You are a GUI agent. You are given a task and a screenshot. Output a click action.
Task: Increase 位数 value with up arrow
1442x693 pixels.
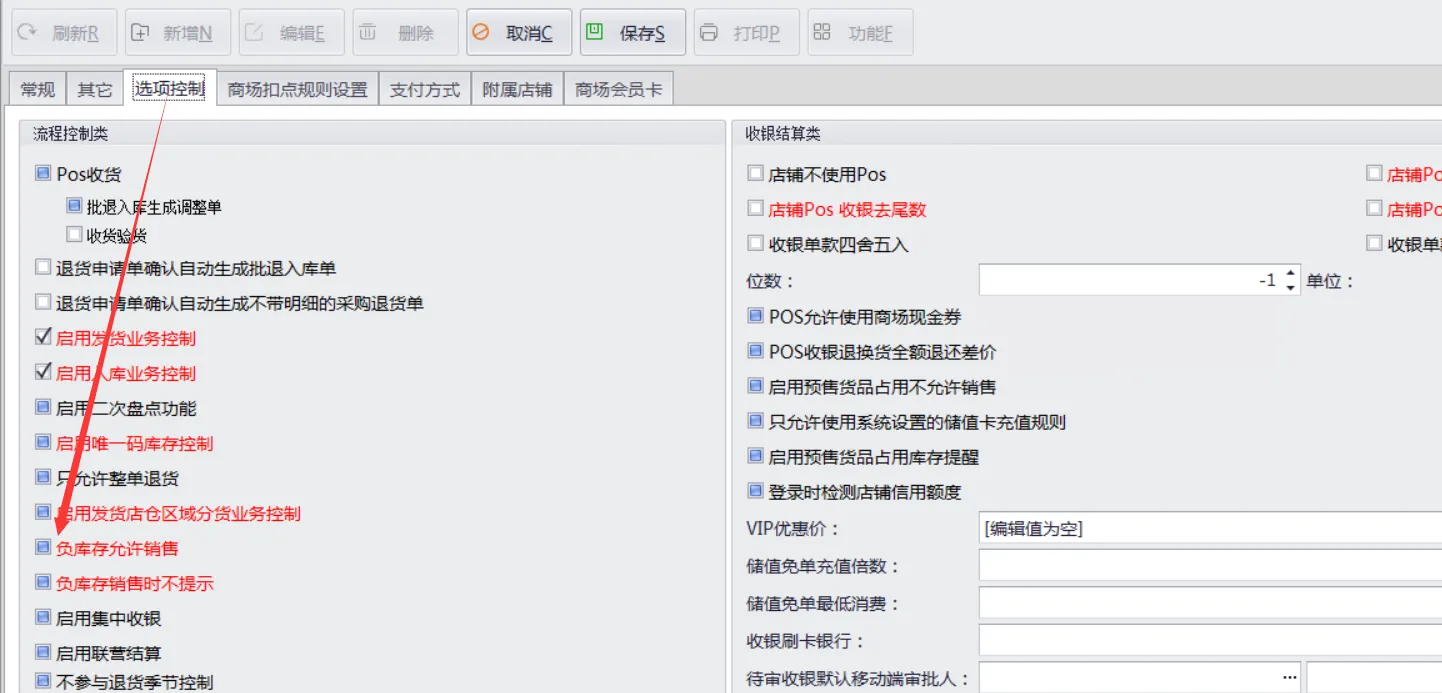pos(1291,273)
